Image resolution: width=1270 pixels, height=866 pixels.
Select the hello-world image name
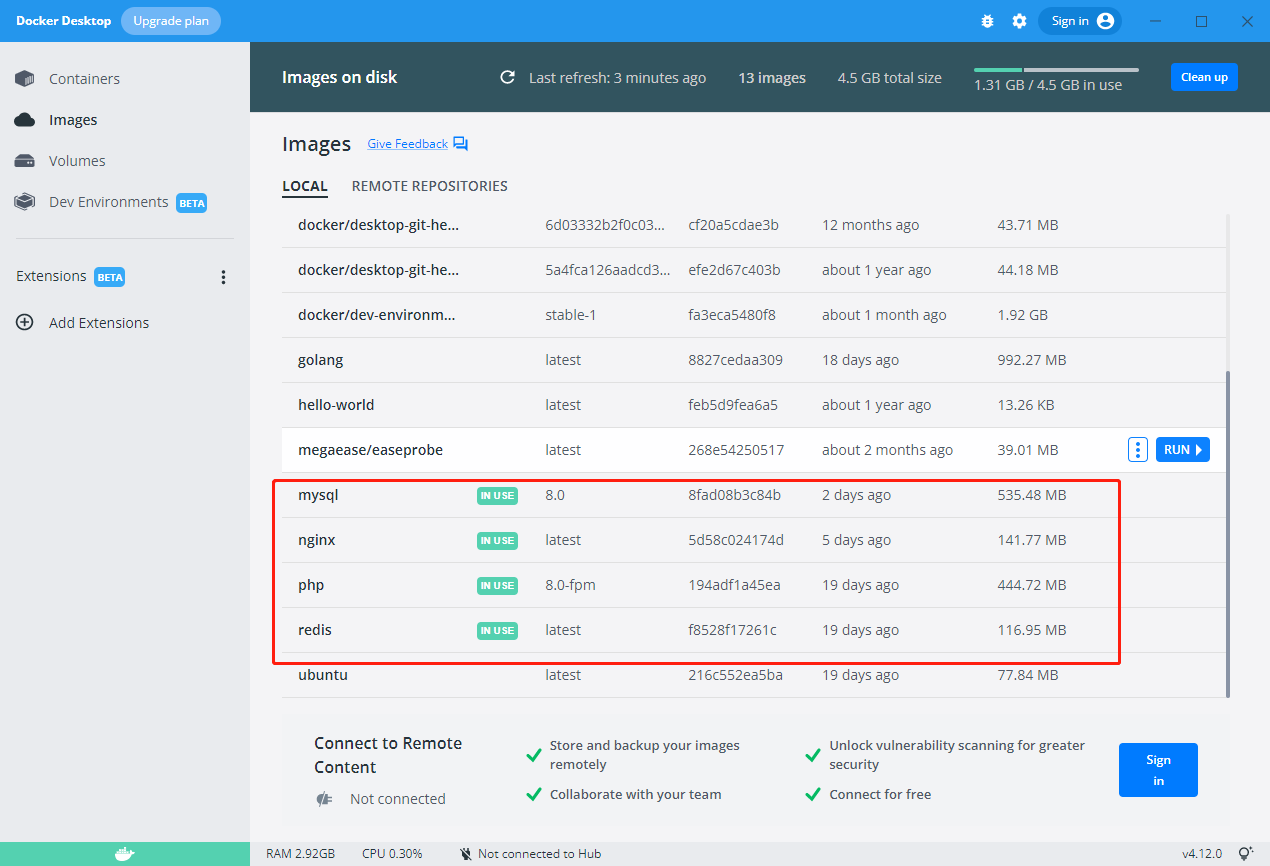click(336, 405)
